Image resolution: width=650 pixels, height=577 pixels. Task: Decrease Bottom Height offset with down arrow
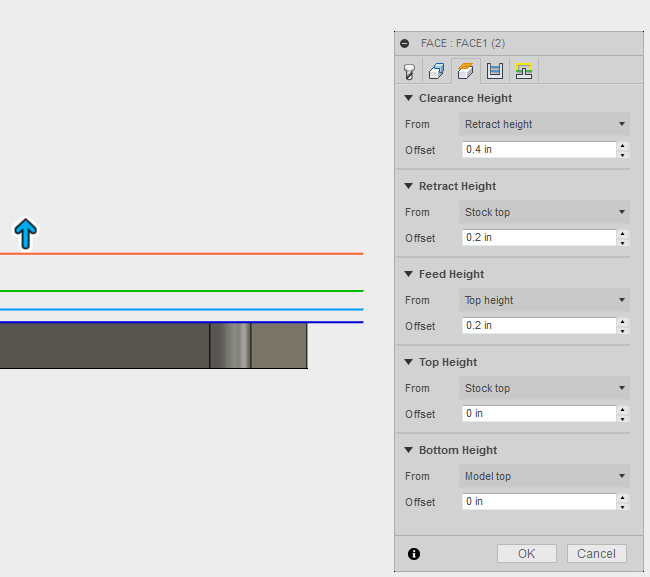[x=623, y=506]
